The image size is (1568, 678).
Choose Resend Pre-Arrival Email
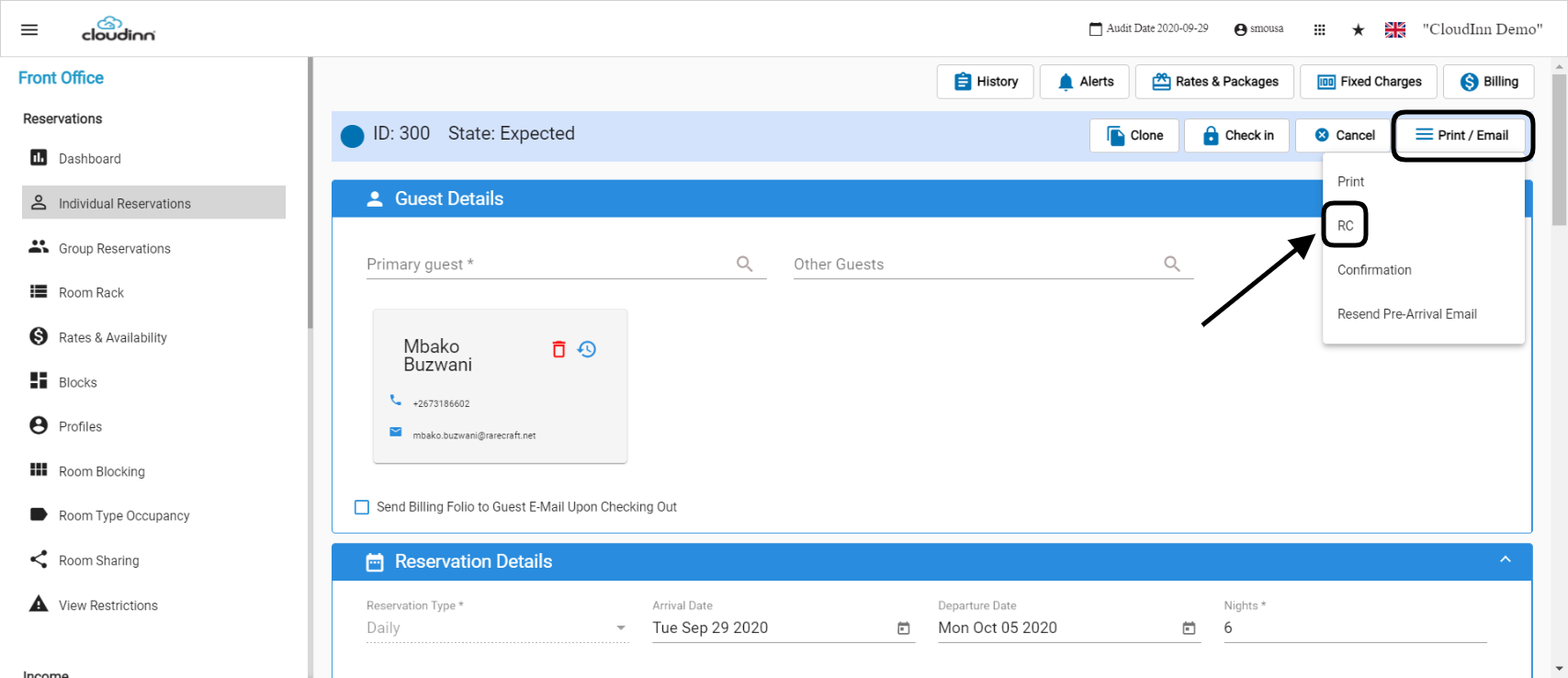coord(1424,314)
